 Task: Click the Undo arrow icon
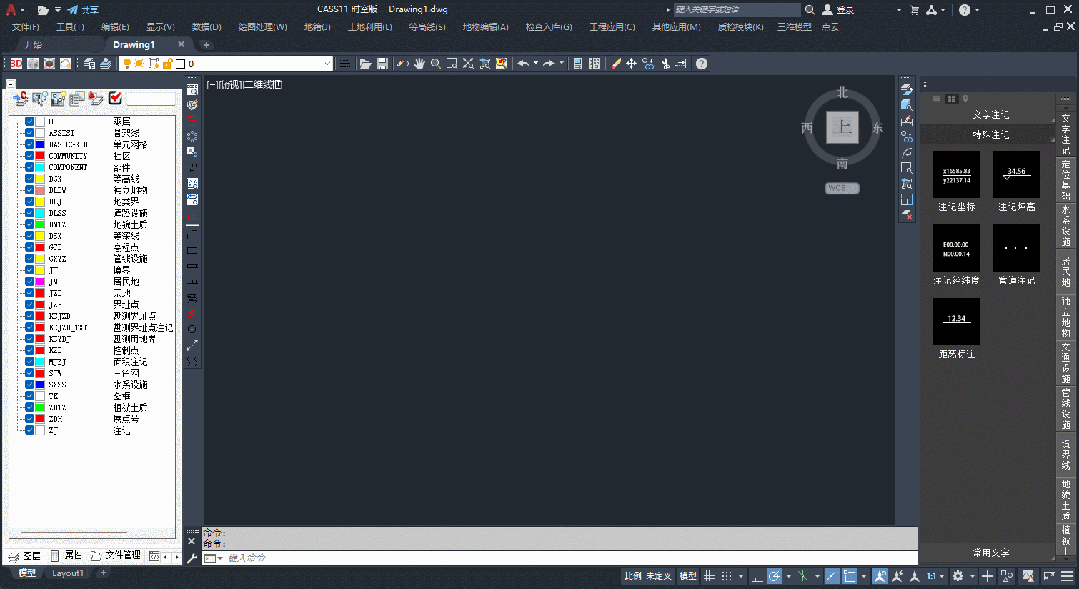click(523, 63)
